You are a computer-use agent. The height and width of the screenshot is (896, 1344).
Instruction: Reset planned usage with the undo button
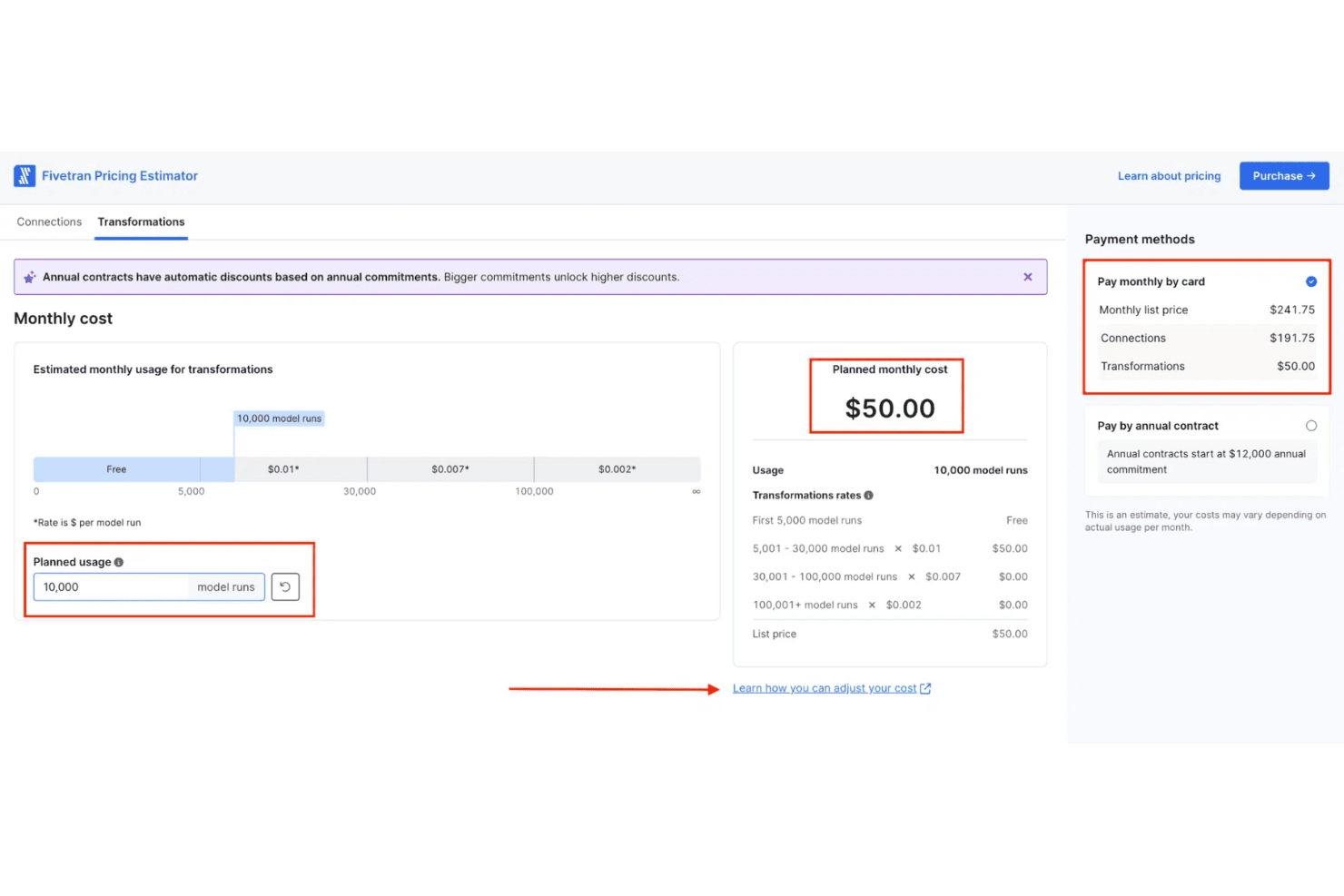[x=285, y=587]
